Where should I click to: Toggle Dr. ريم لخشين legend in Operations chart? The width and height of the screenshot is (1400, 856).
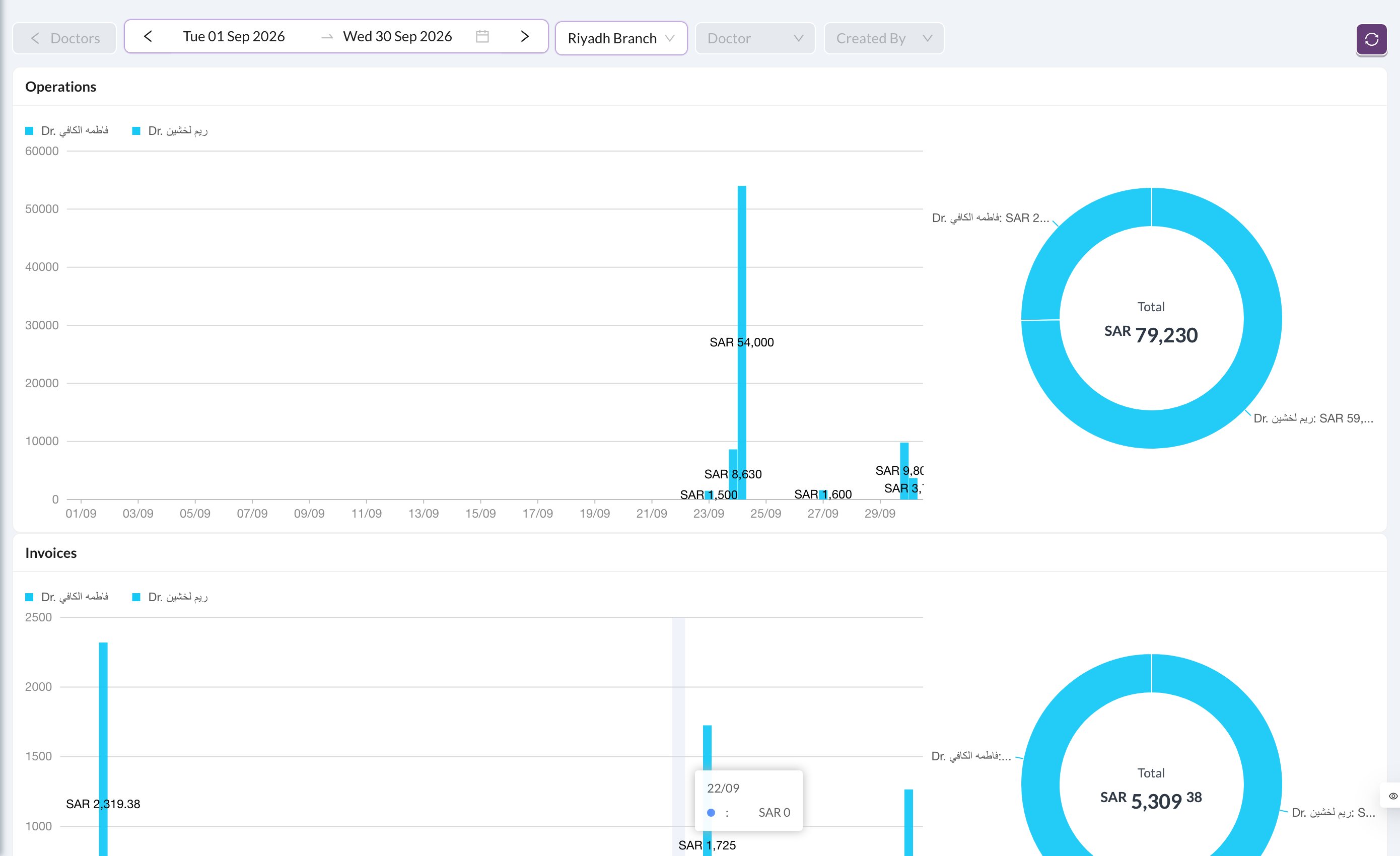pos(170,130)
